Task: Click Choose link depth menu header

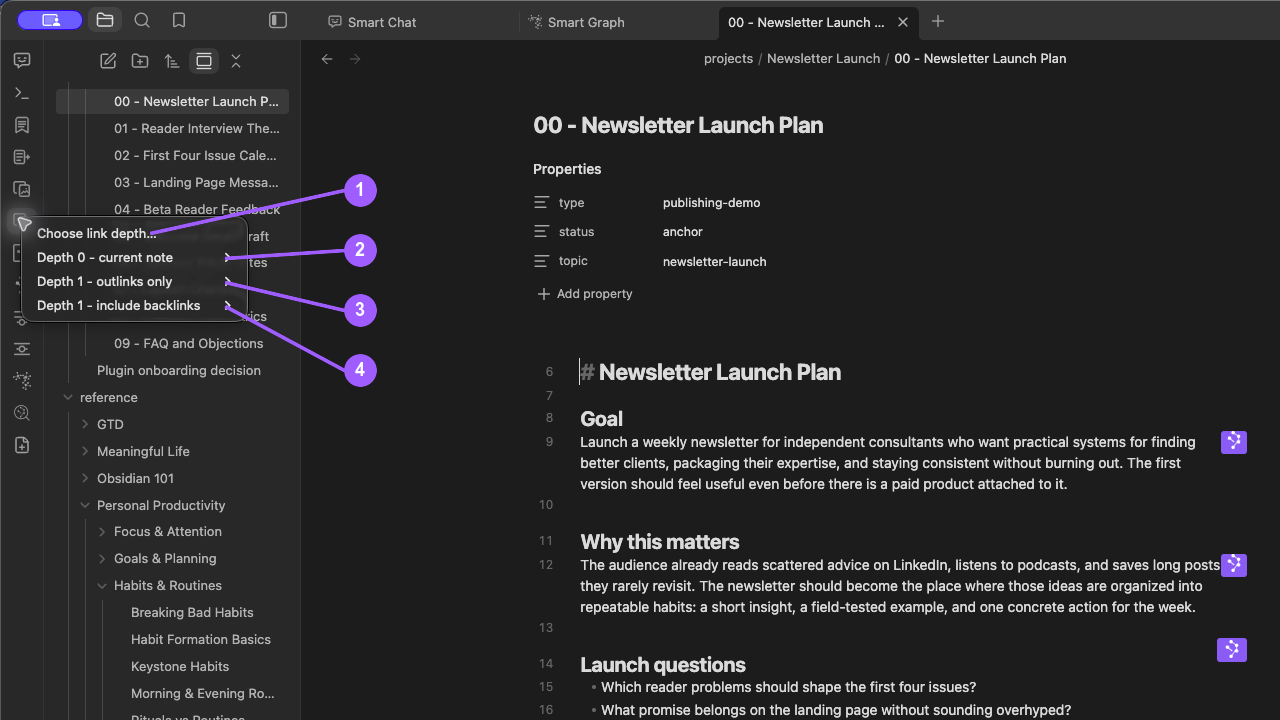Action: pos(97,233)
